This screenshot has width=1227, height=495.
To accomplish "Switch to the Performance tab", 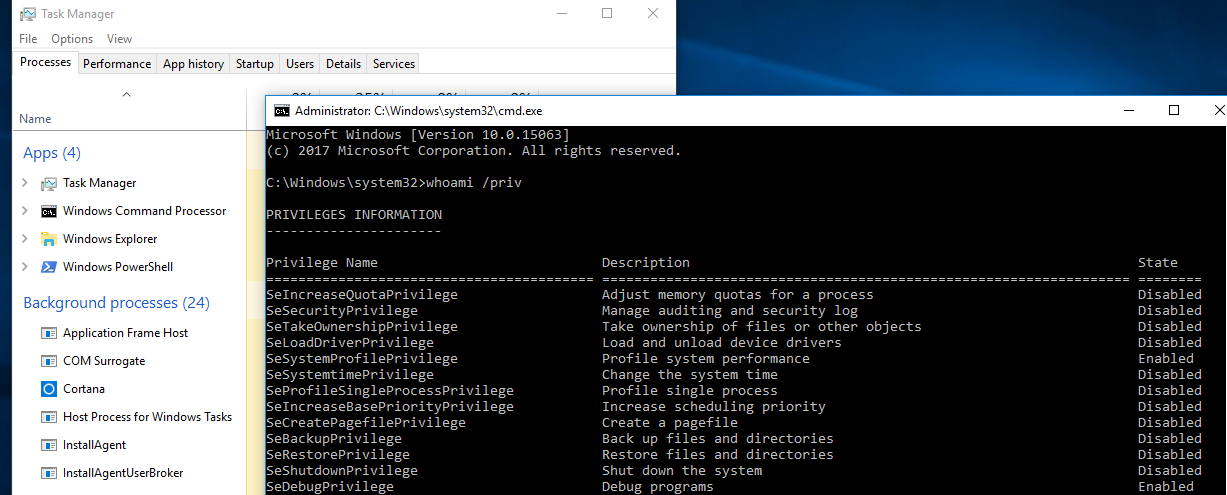I will [x=117, y=64].
